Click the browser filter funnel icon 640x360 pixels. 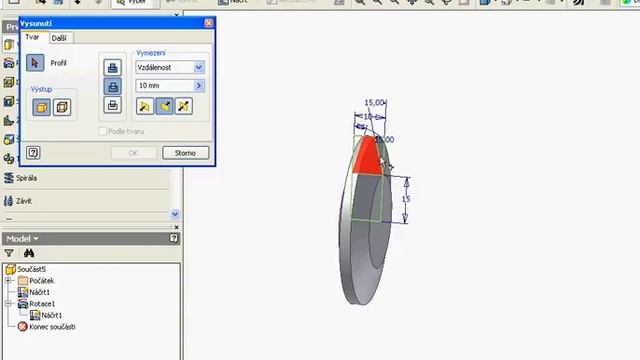point(9,253)
